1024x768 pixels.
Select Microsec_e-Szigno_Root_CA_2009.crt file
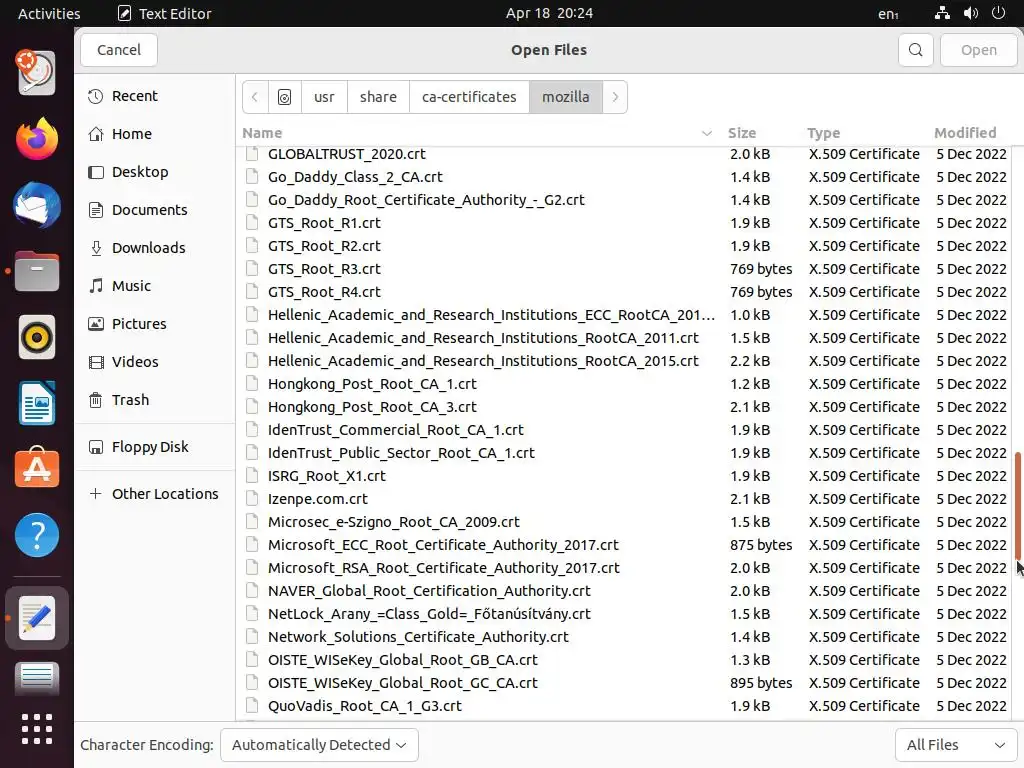(x=626, y=522)
